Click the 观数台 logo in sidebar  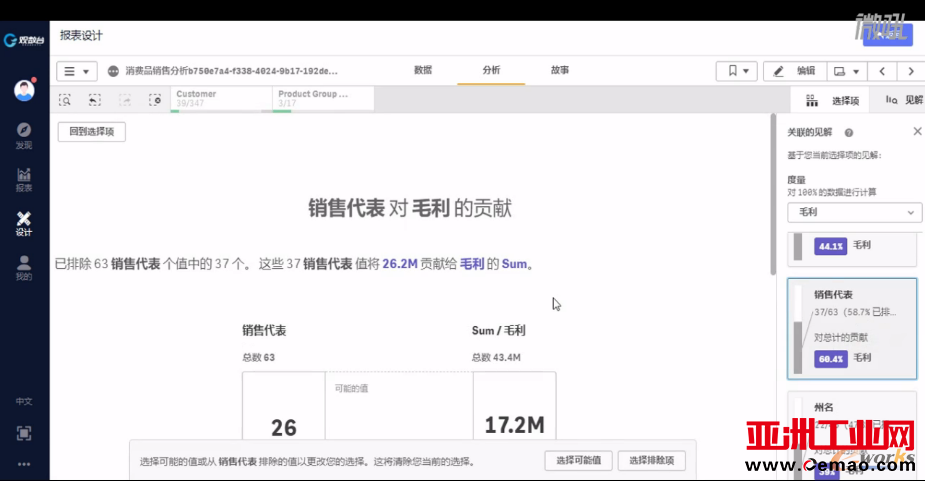(x=24, y=40)
